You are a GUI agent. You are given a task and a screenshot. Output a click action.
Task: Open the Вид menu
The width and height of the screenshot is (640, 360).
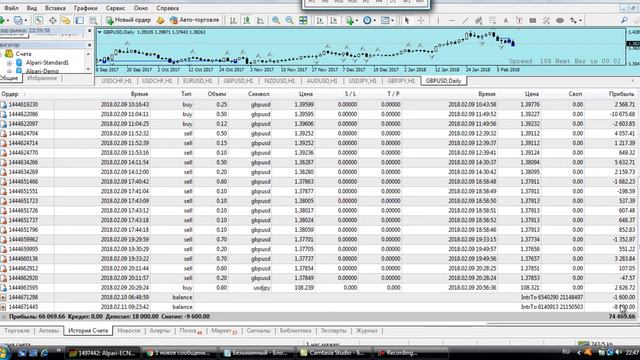pos(31,8)
